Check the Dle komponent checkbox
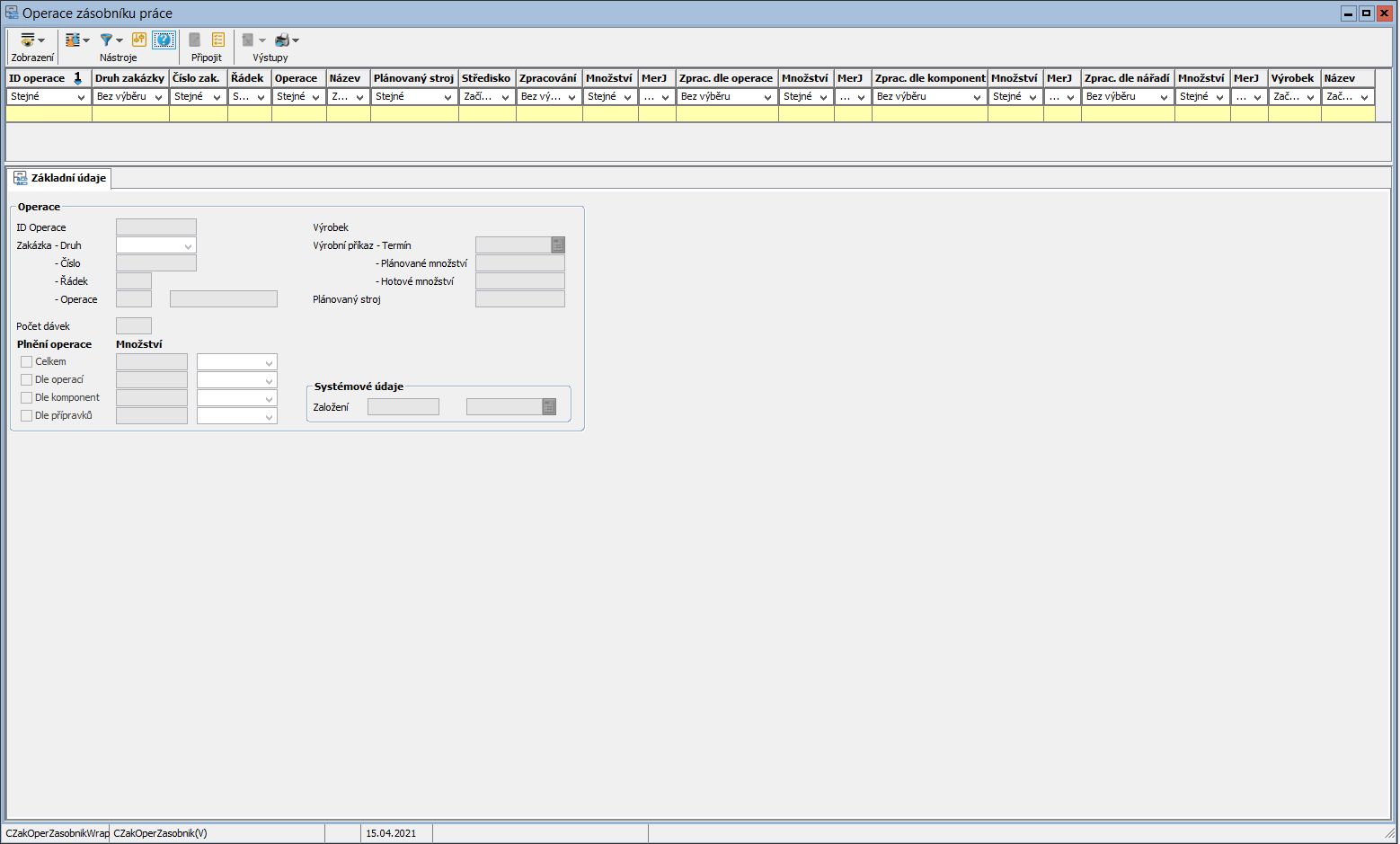 point(27,398)
